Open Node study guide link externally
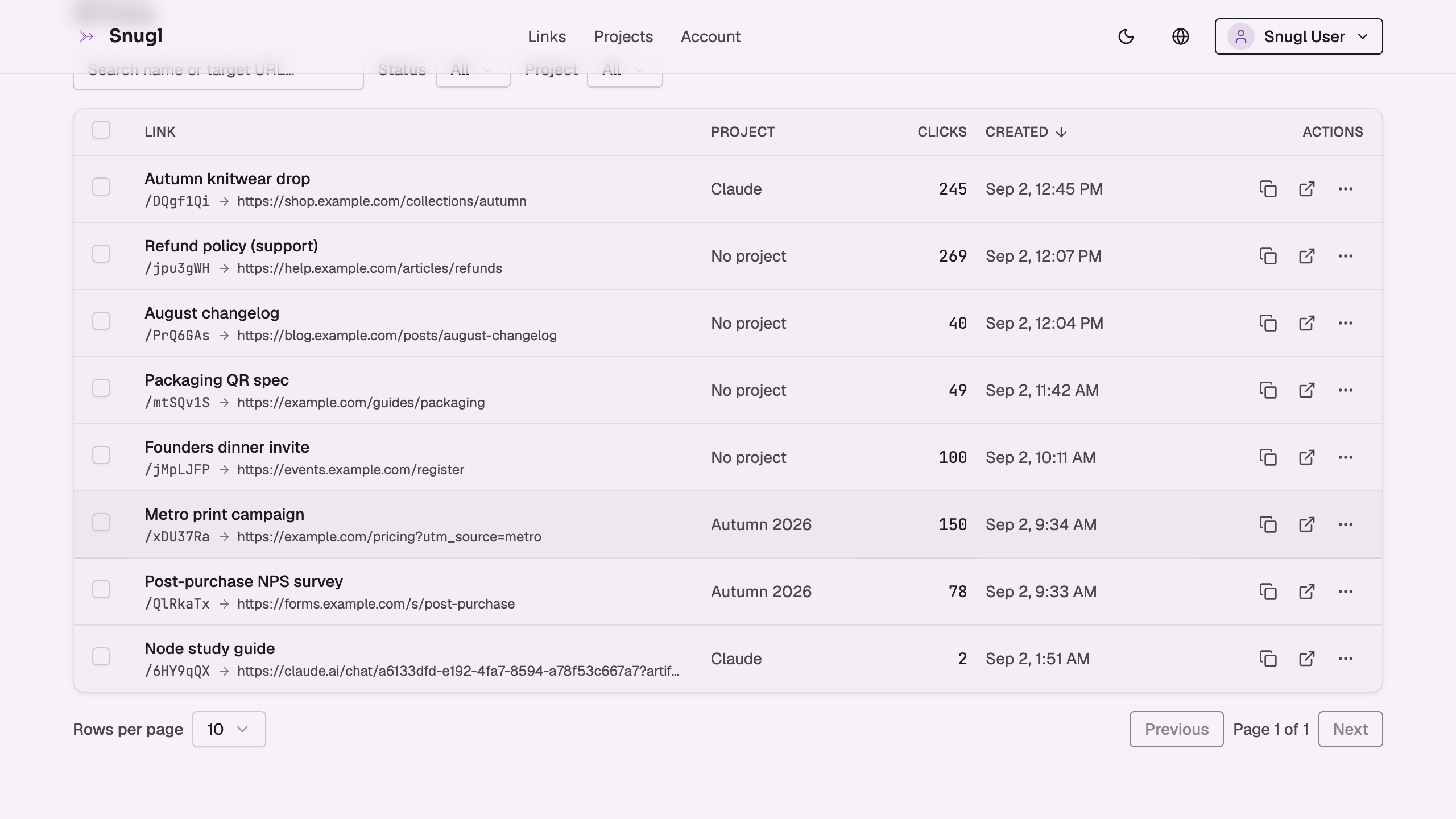Screen dimensions: 1456x819 (1307, 659)
